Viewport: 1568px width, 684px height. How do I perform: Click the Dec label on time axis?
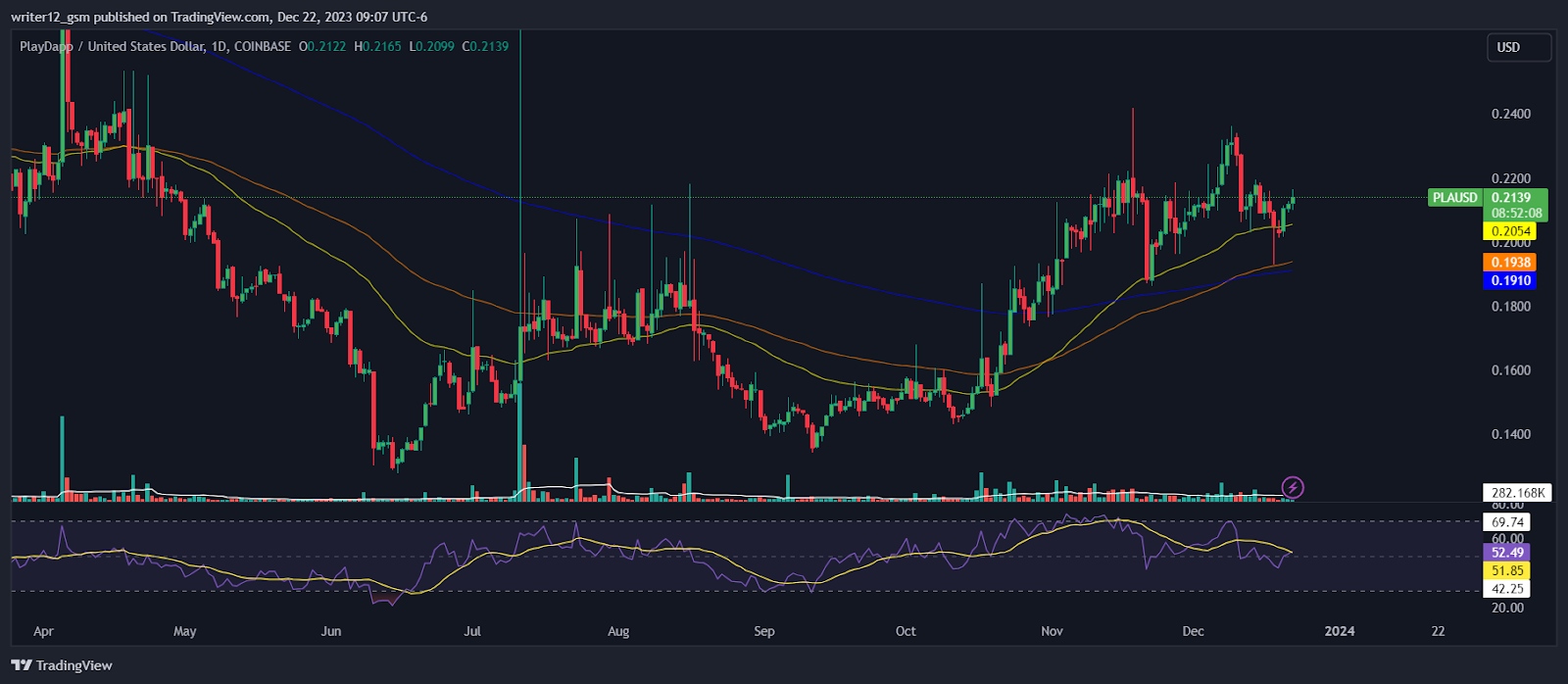[1193, 631]
